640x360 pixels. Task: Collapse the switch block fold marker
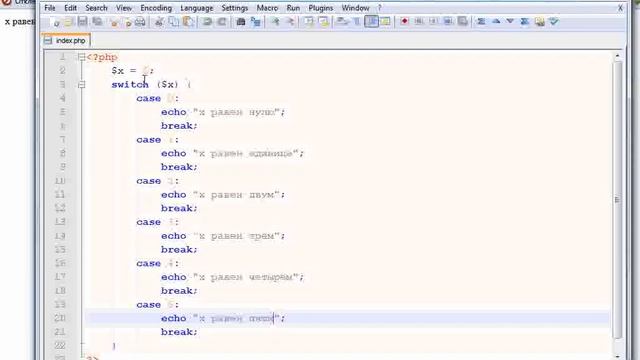[81, 84]
